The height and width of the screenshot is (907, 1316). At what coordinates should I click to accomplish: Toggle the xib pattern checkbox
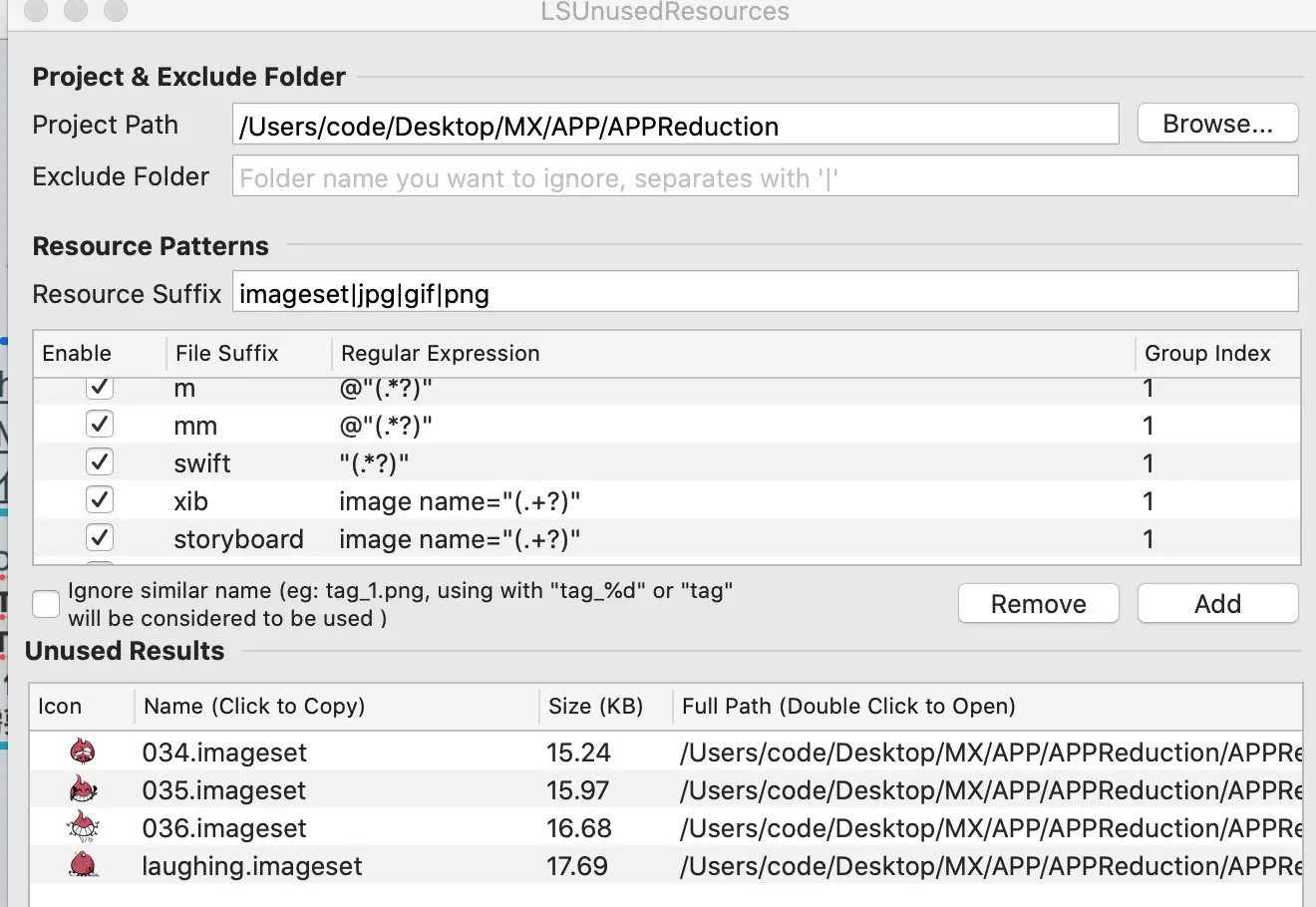tap(100, 500)
